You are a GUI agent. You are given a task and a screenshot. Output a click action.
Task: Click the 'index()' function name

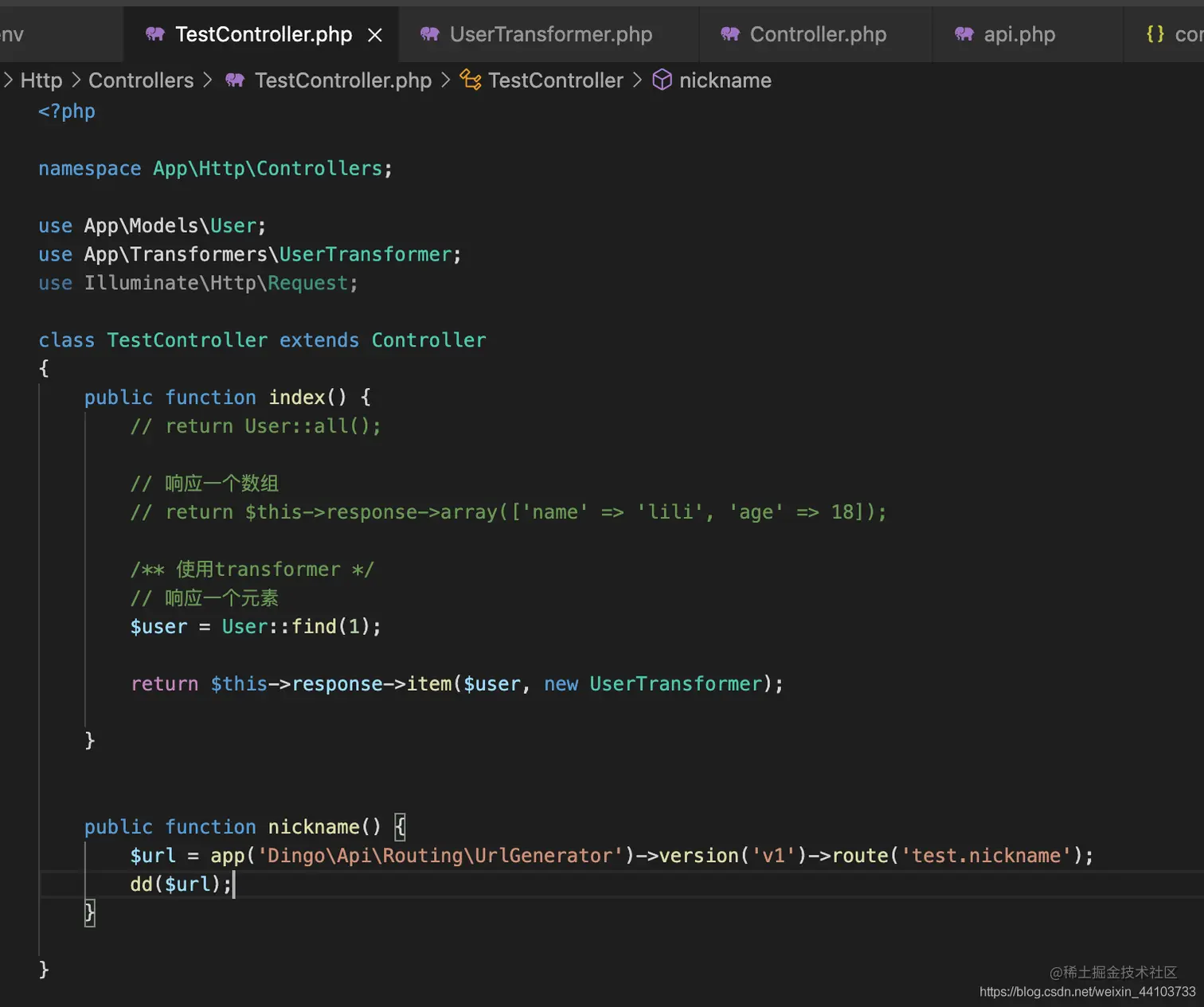pos(307,398)
